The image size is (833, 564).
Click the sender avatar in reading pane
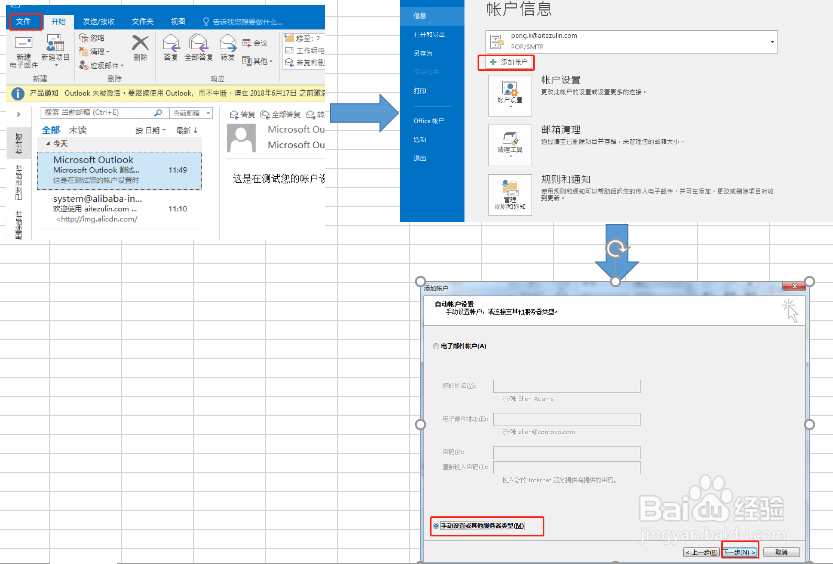241,138
